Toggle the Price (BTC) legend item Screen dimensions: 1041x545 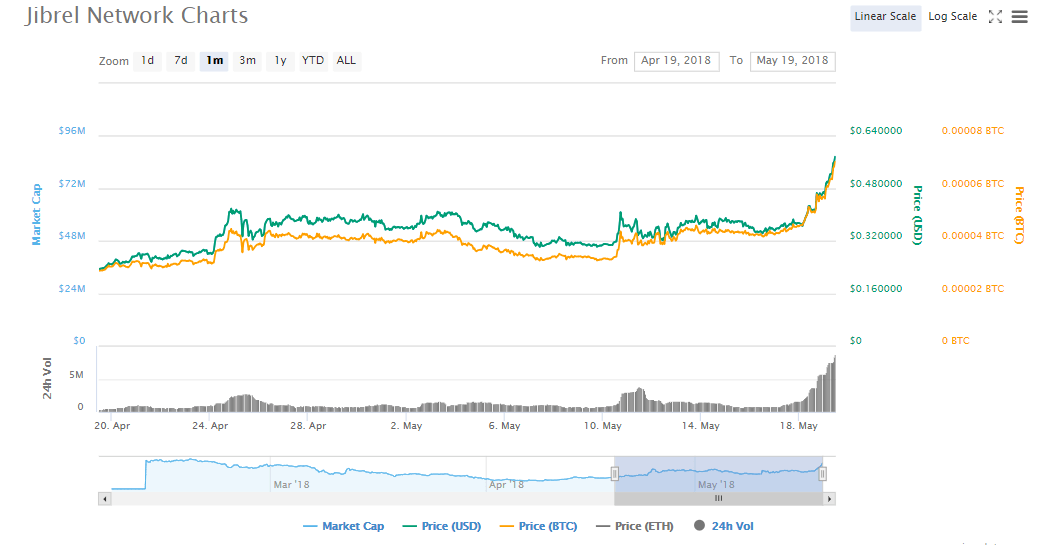(x=537, y=526)
